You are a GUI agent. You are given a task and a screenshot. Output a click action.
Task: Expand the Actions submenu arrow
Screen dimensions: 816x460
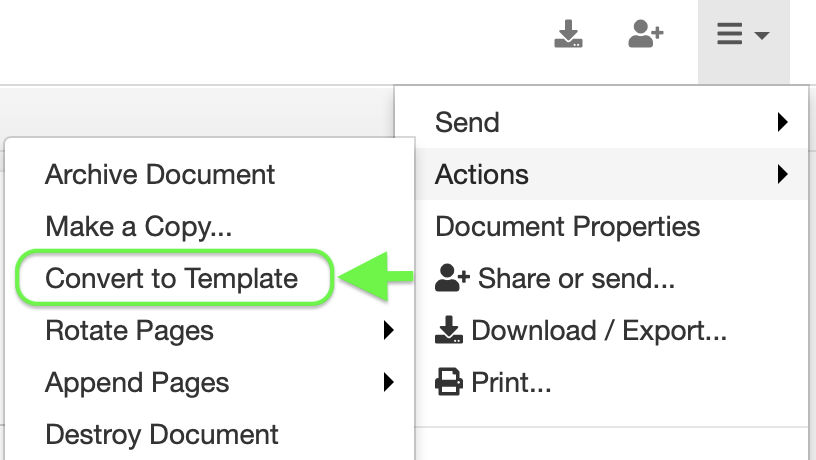point(782,175)
